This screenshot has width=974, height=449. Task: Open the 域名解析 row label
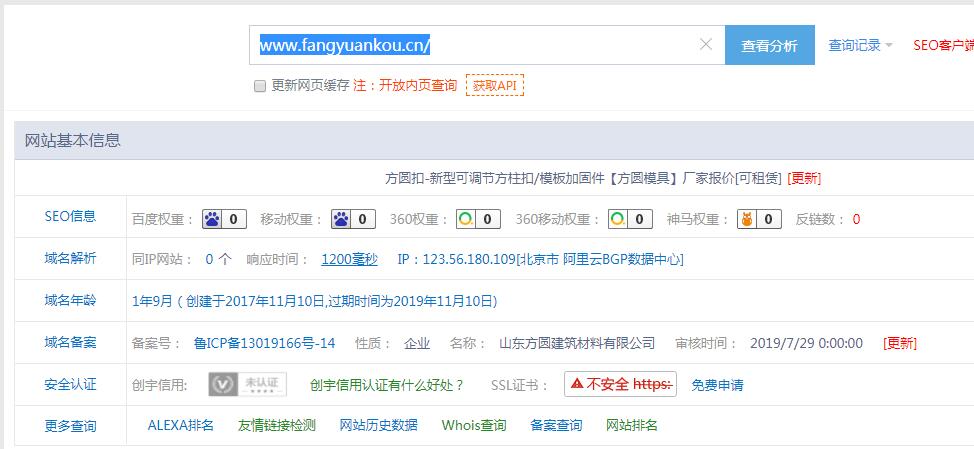tap(70, 259)
